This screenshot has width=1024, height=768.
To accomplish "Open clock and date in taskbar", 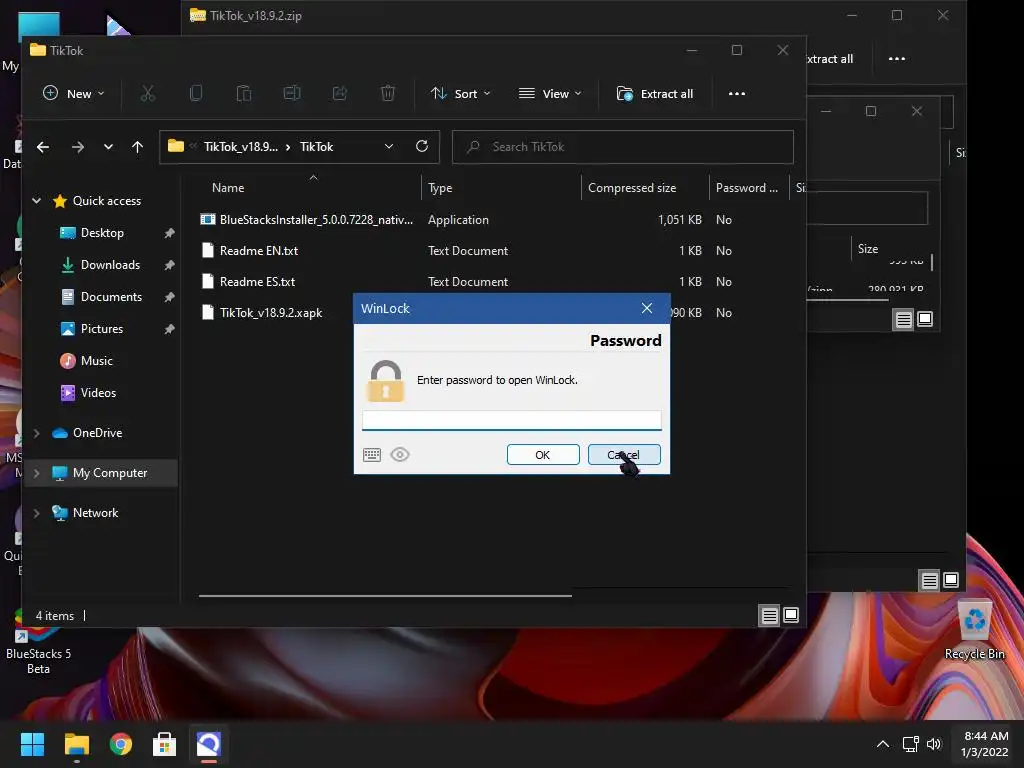I will point(985,744).
